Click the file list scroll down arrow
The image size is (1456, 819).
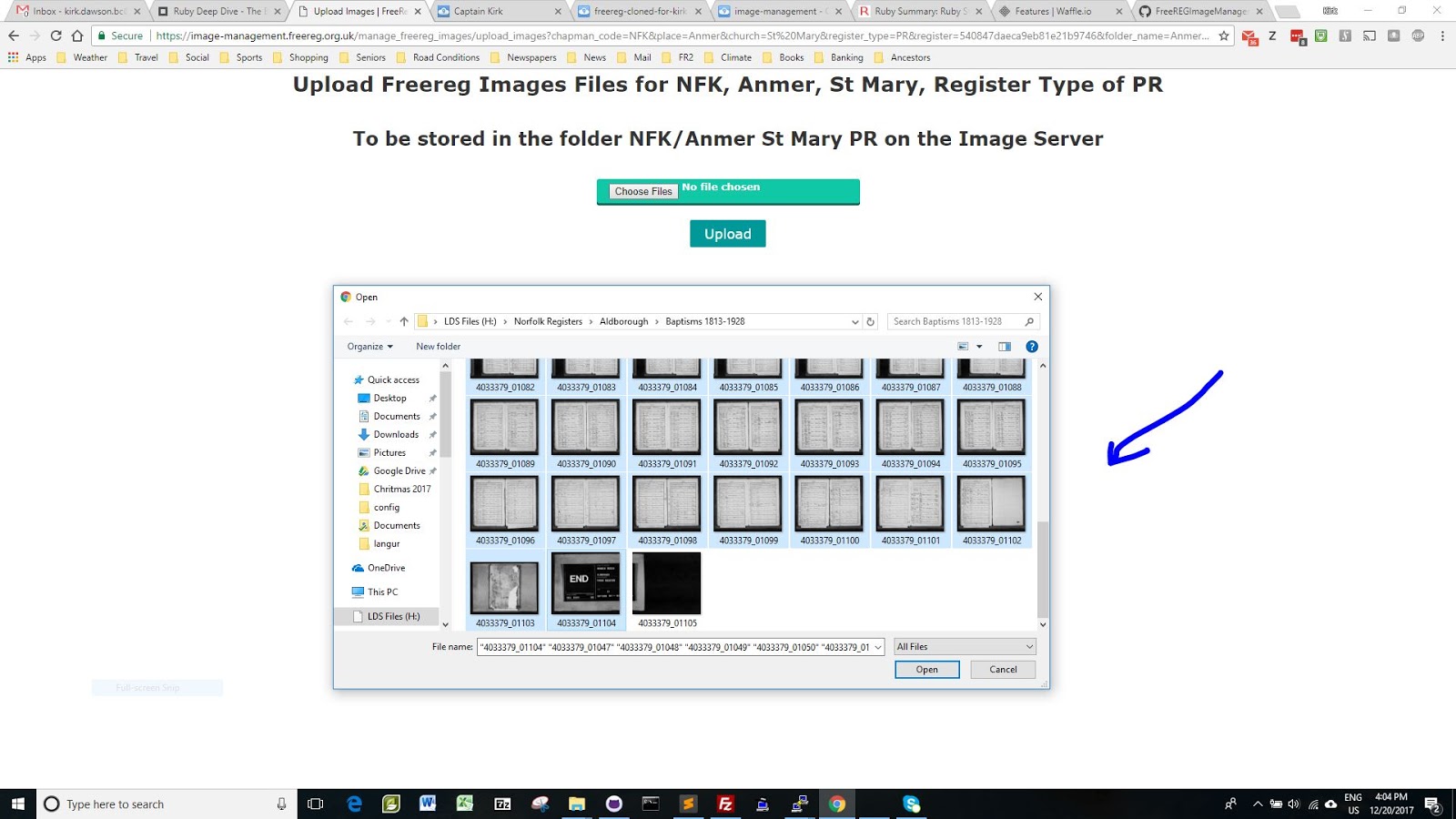pyautogui.click(x=1043, y=624)
